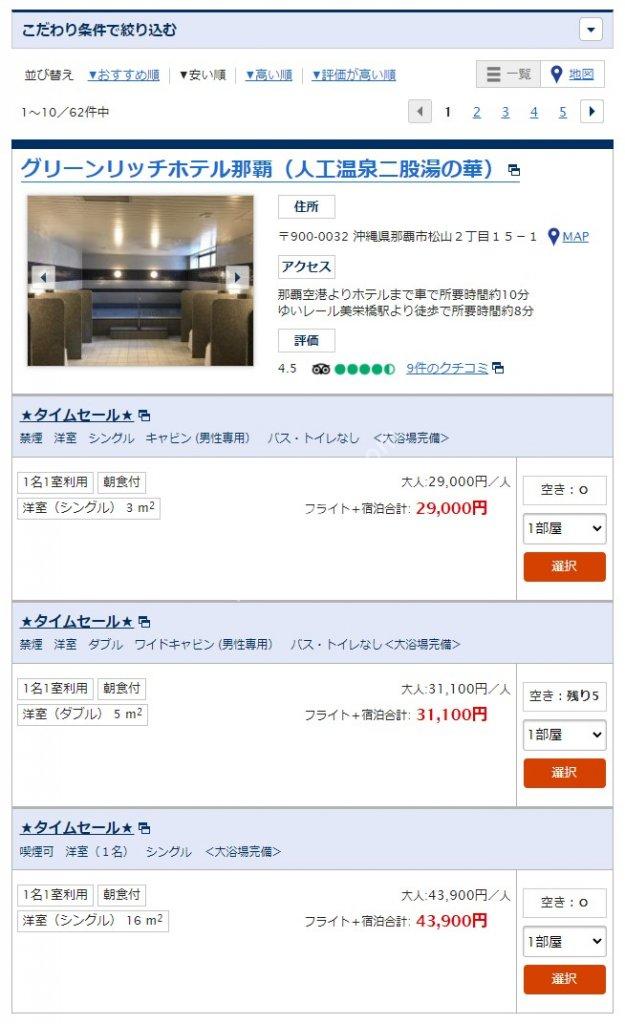Click the TripAdvisor owl rating icon
Image resolution: width=625 pixels, height=1024 pixels.
pyautogui.click(x=321, y=369)
